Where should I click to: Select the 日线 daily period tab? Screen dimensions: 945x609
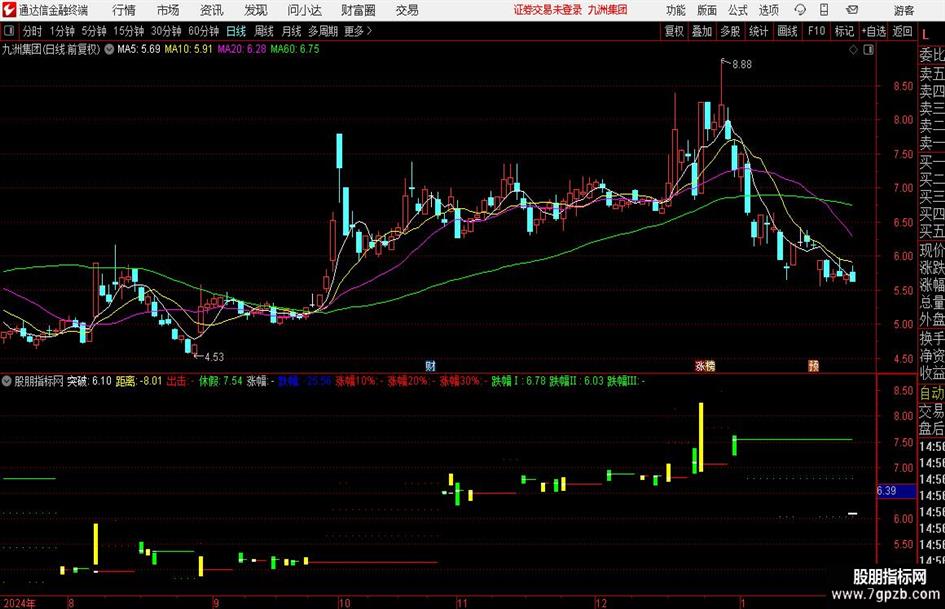point(236,31)
